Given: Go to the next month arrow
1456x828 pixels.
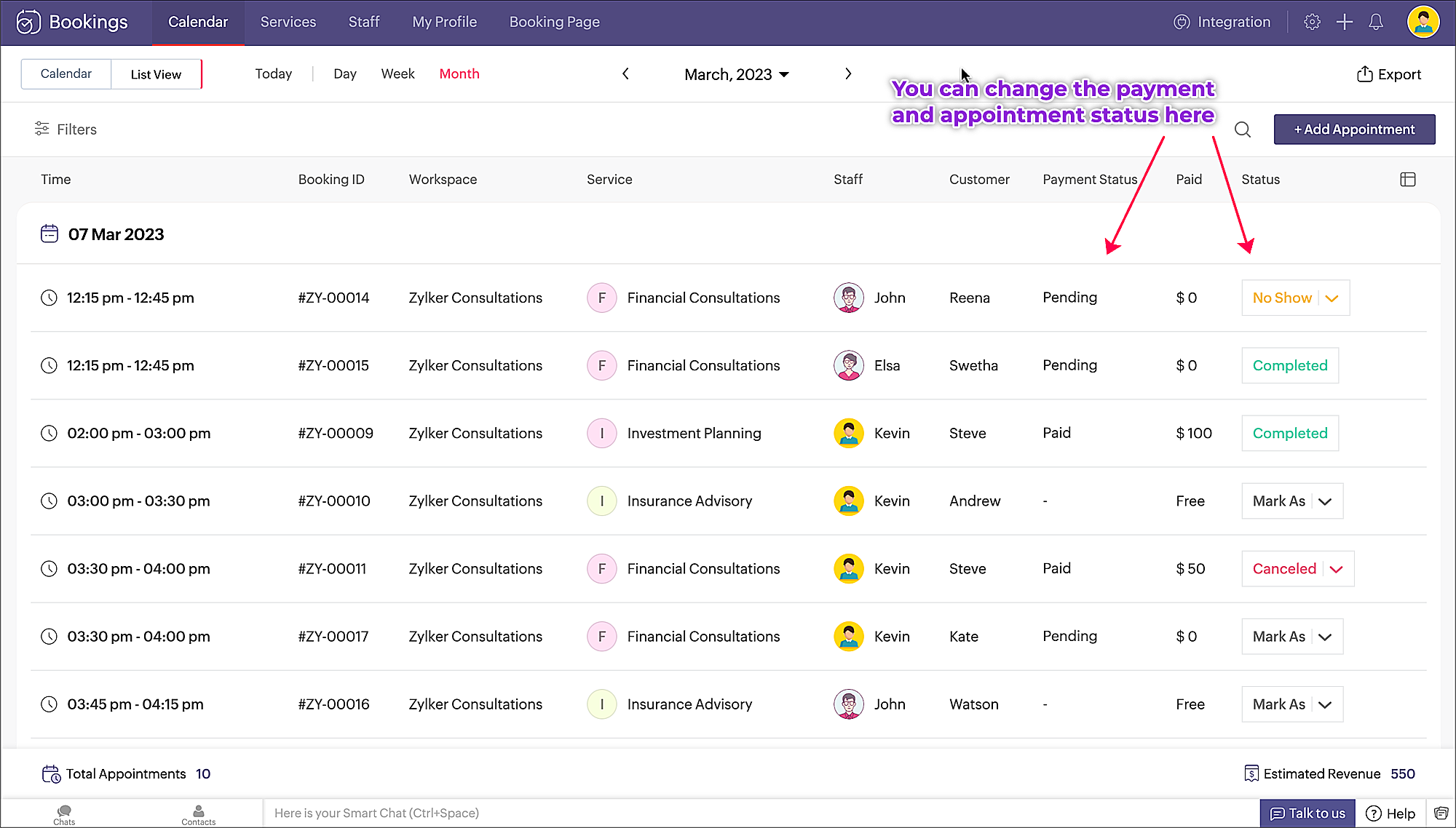Looking at the screenshot, I should 848,74.
